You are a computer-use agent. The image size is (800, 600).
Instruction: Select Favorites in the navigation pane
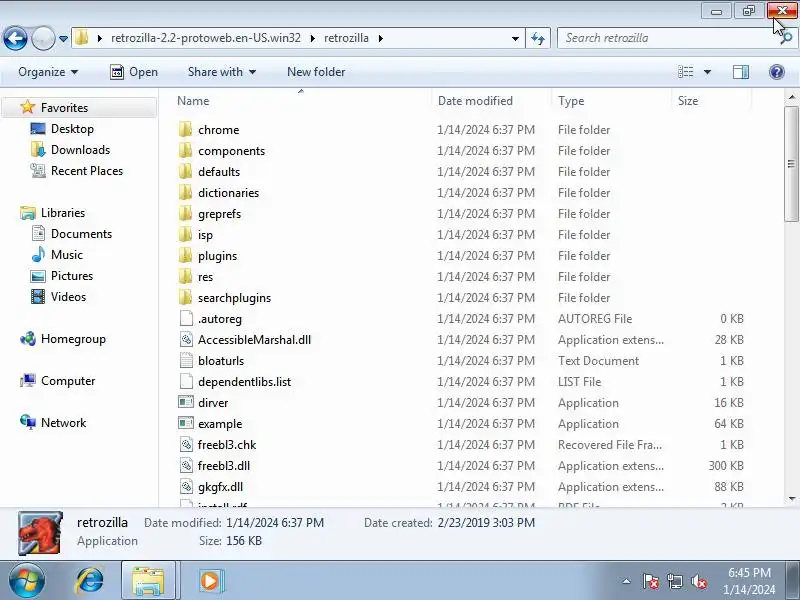(64, 108)
